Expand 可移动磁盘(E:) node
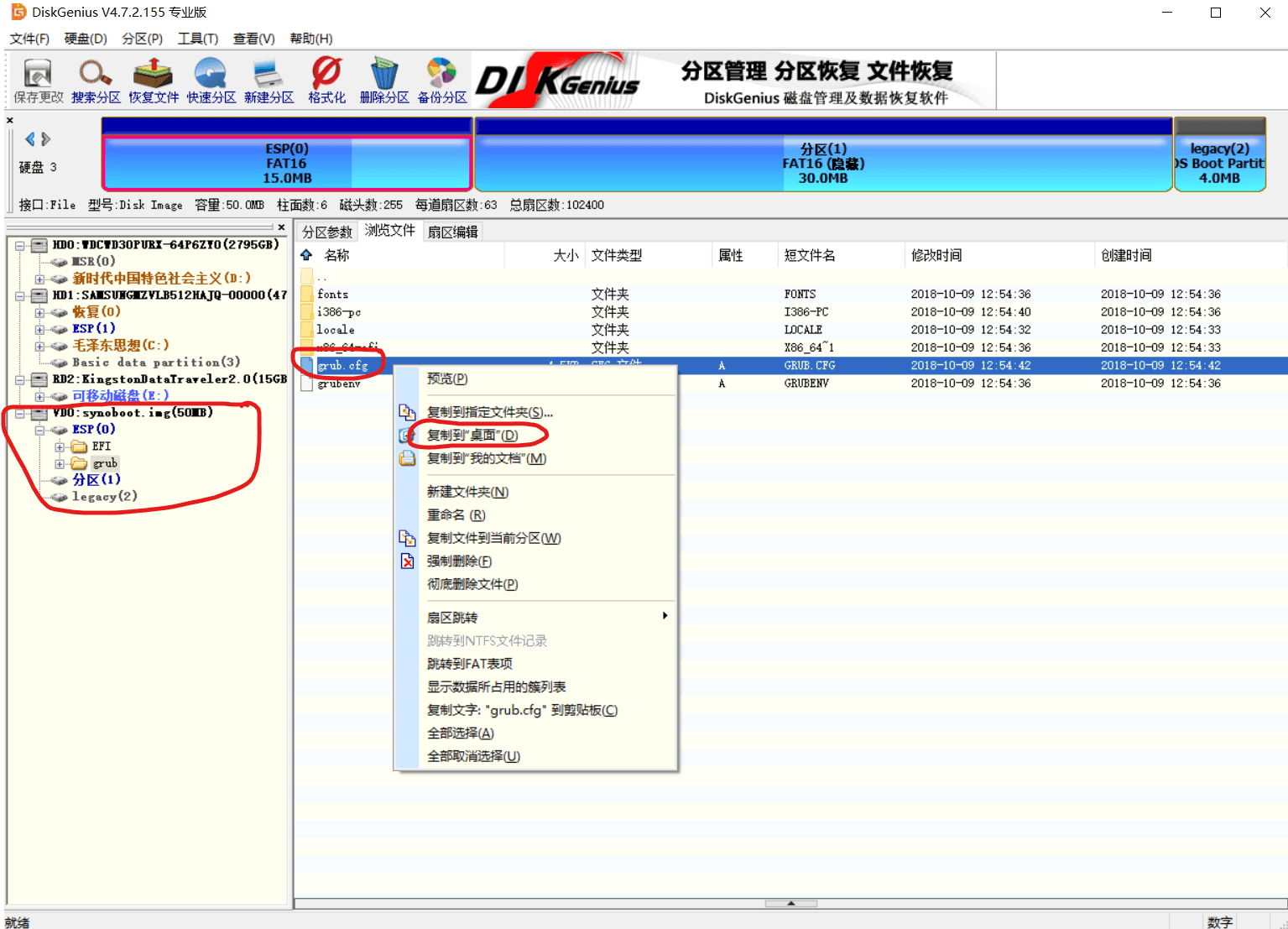 39,396
